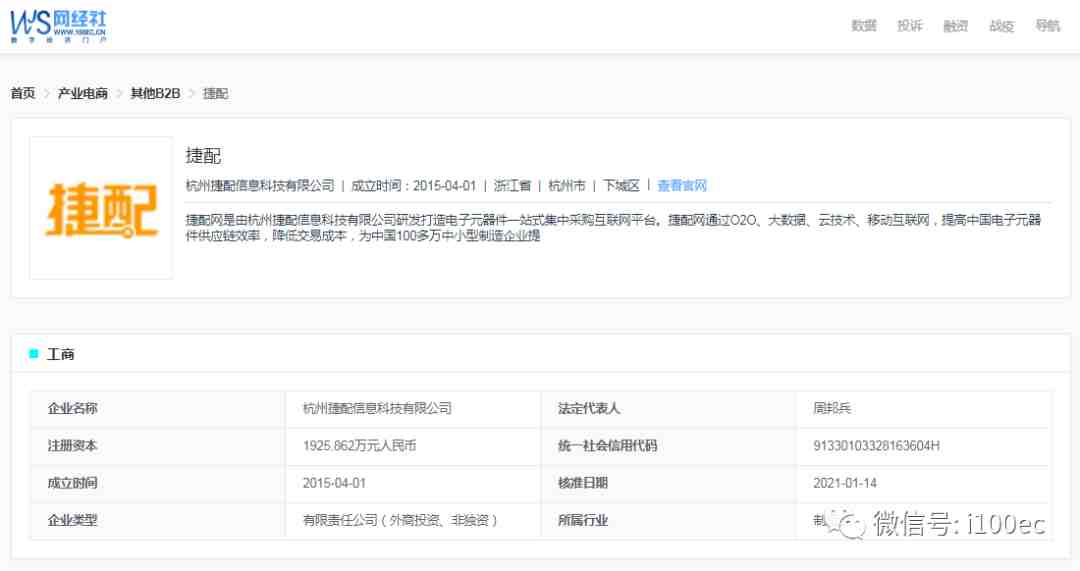Click the 捷配 company title heading
The width and height of the screenshot is (1080, 571).
pos(203,156)
